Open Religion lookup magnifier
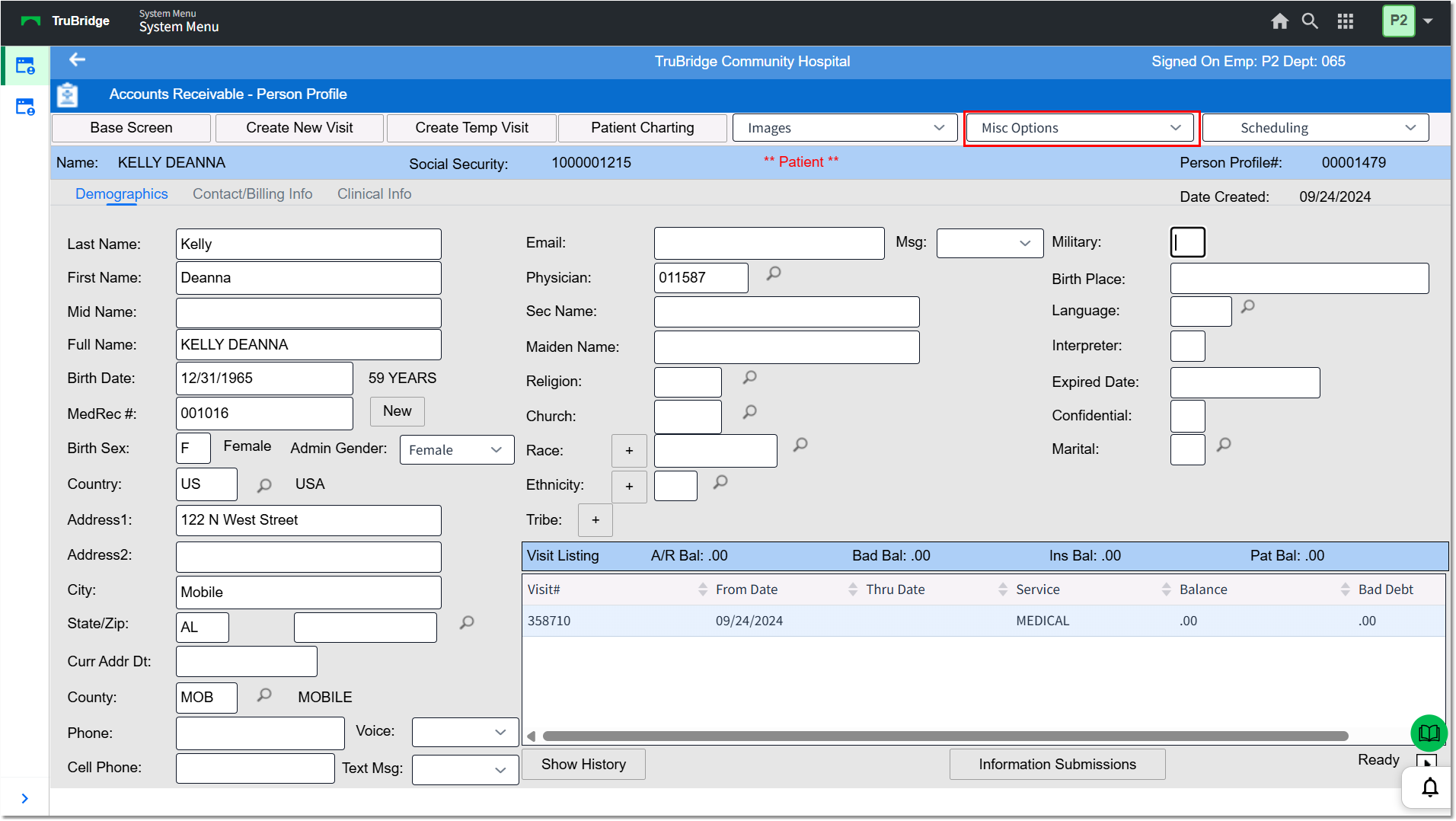Screen dimensions: 1456x821 (749, 377)
